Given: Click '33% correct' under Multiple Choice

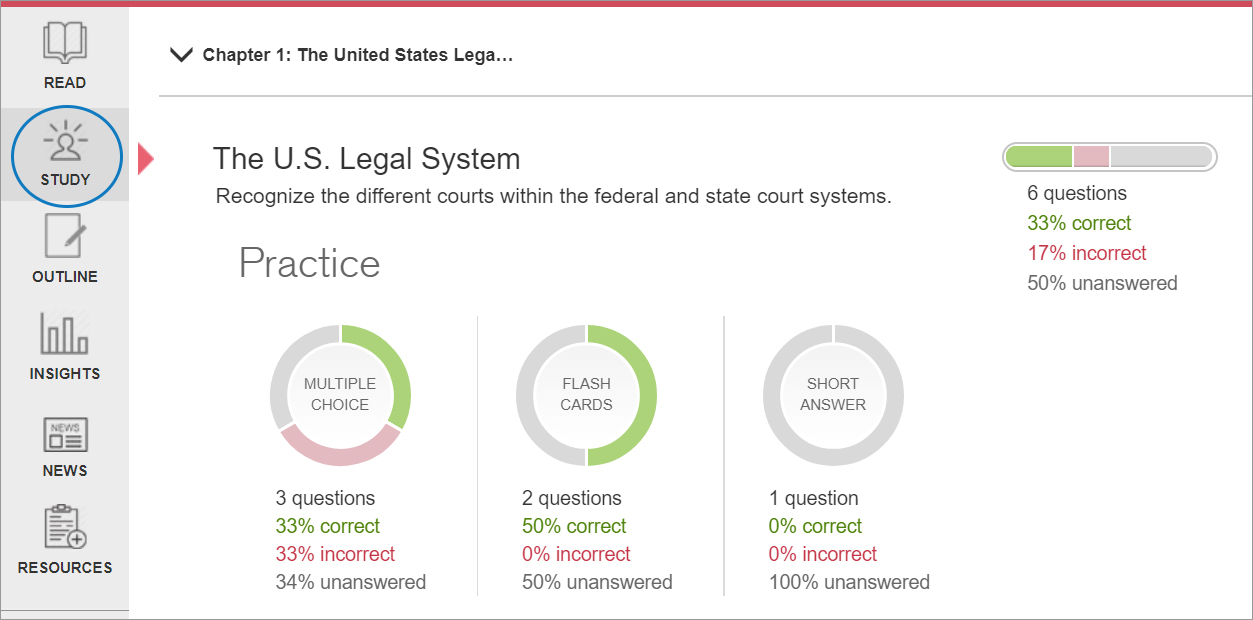Looking at the screenshot, I should [x=328, y=526].
